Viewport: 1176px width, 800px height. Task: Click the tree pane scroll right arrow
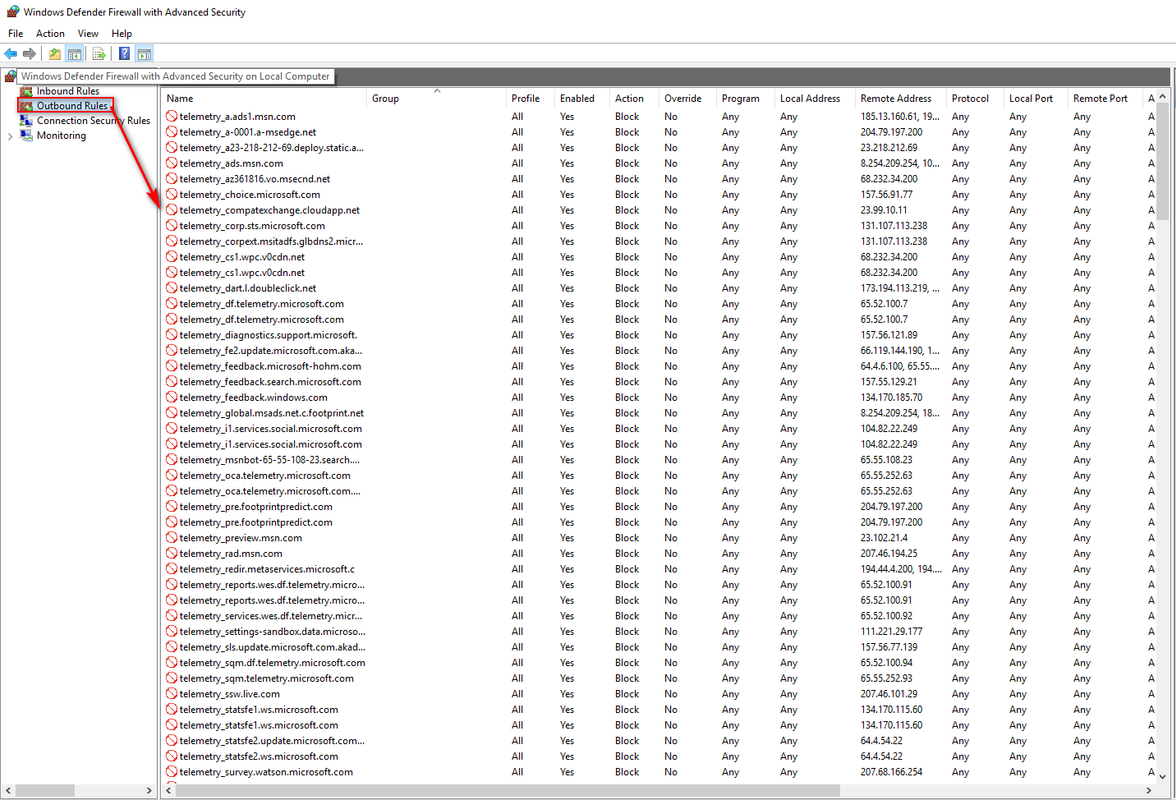tap(148, 790)
